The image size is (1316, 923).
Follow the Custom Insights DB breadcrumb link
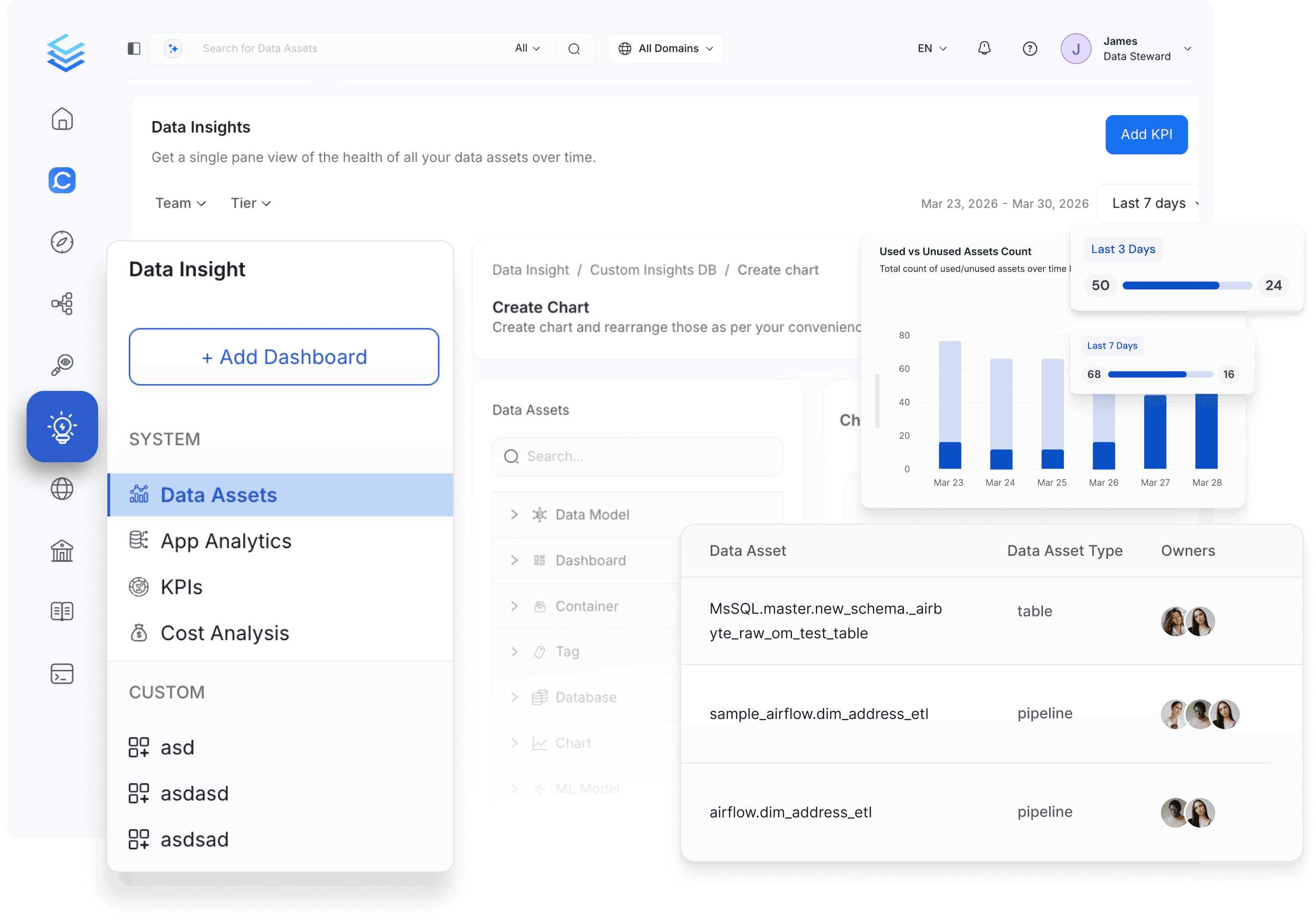653,270
